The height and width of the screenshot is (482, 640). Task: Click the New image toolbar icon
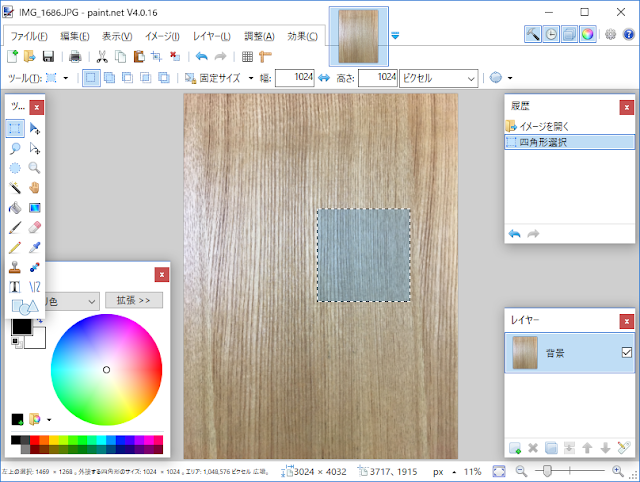pos(12,56)
